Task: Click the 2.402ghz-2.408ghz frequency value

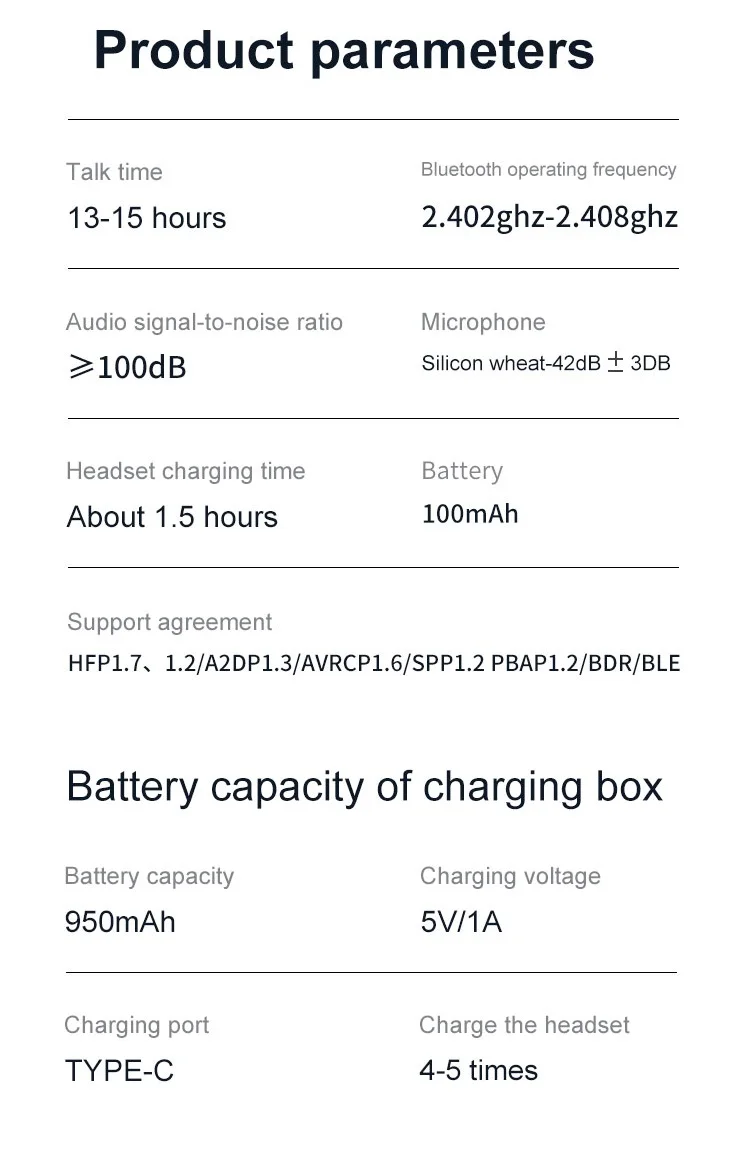Action: click(549, 217)
